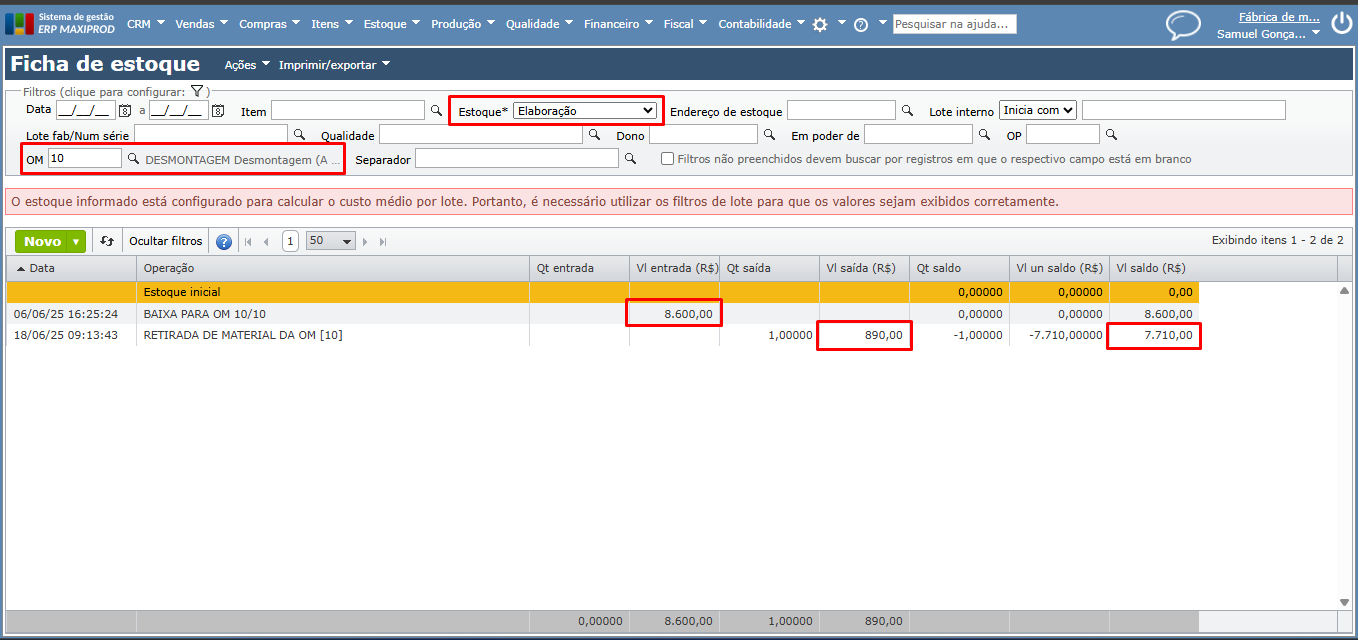This screenshot has height=640, width=1358.
Task: Open the Estoque dropdown showing Elaboração
Action: tap(585, 111)
